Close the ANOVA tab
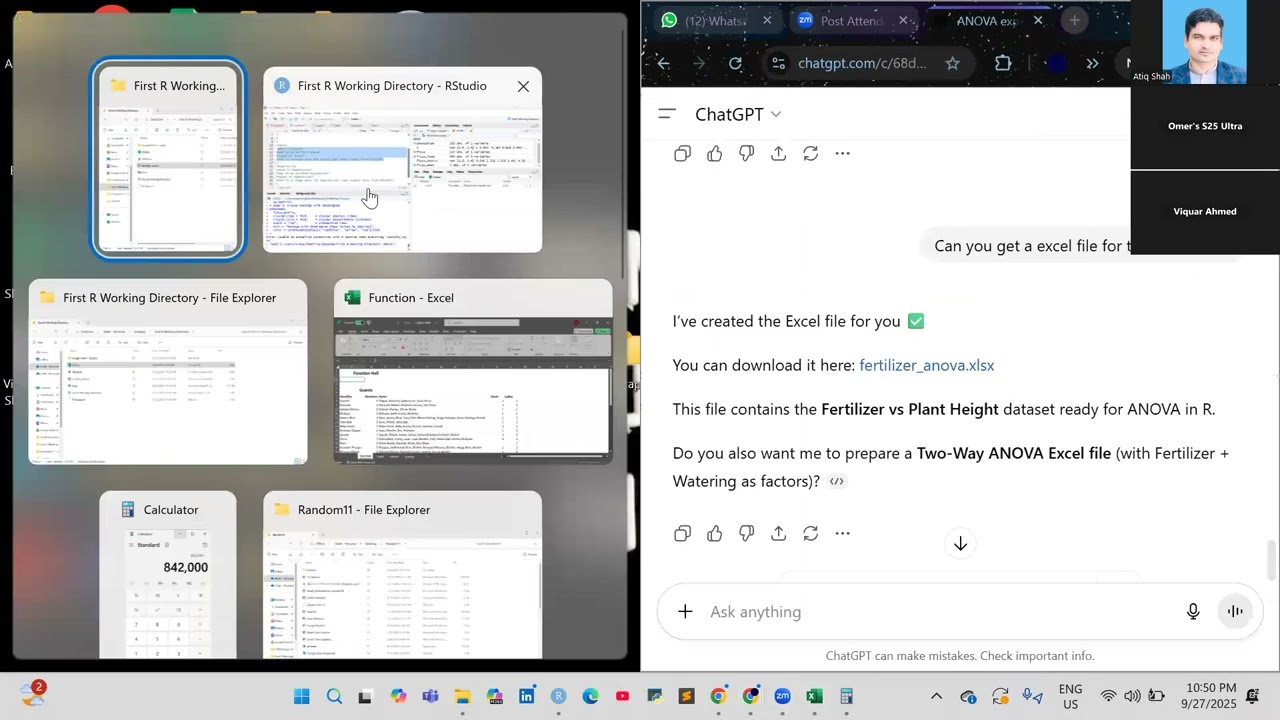 (1038, 20)
